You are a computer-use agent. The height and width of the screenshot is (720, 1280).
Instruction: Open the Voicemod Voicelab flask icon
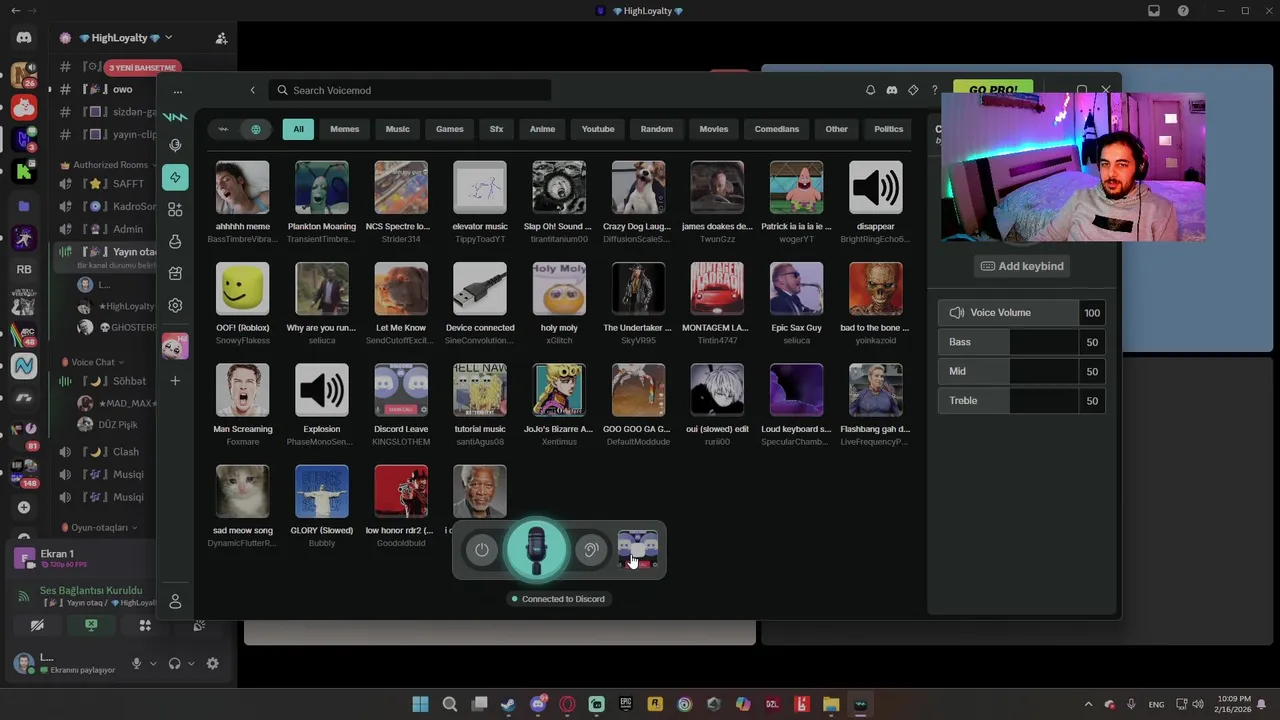pos(175,241)
